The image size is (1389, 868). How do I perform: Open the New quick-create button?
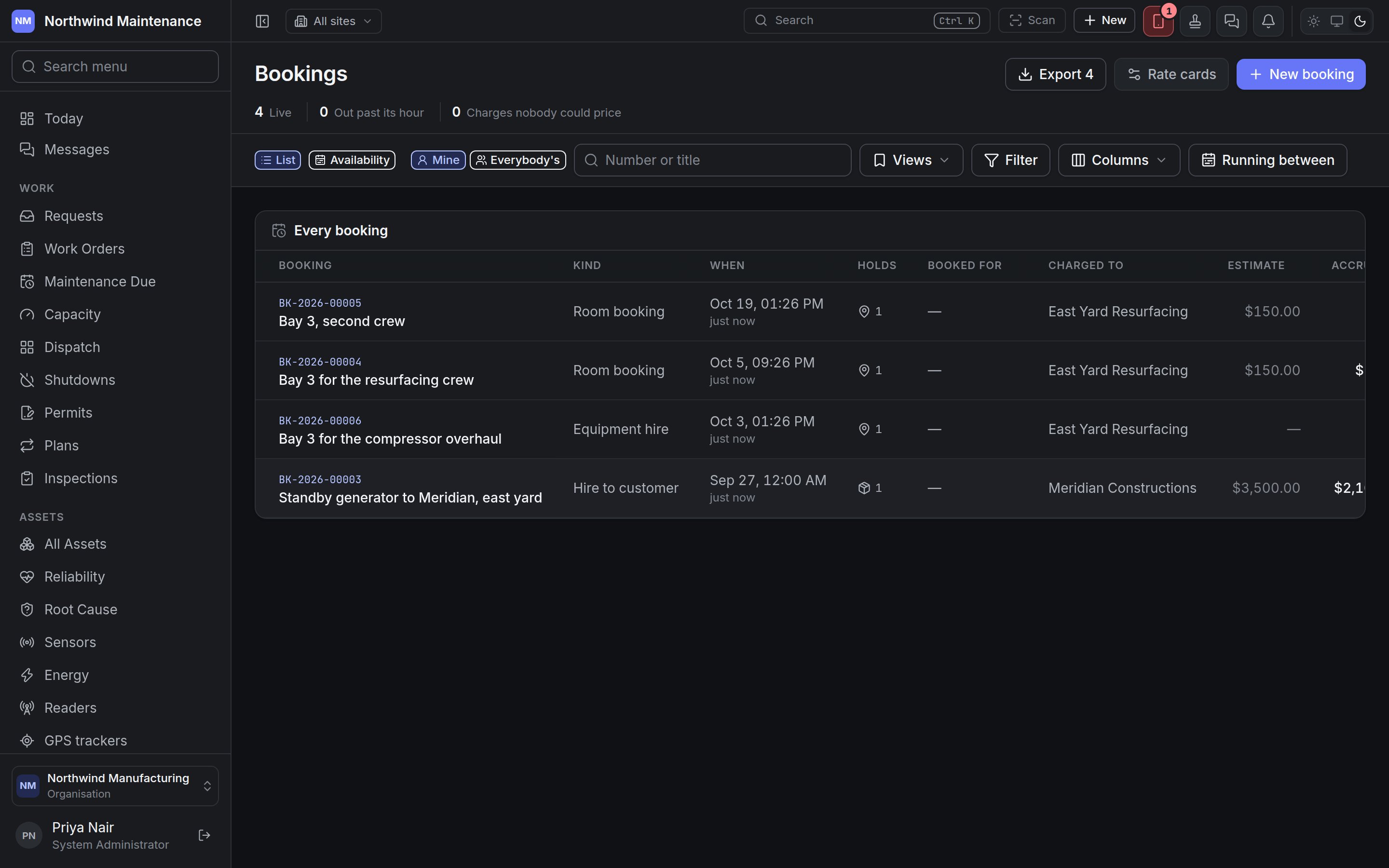[1104, 21]
